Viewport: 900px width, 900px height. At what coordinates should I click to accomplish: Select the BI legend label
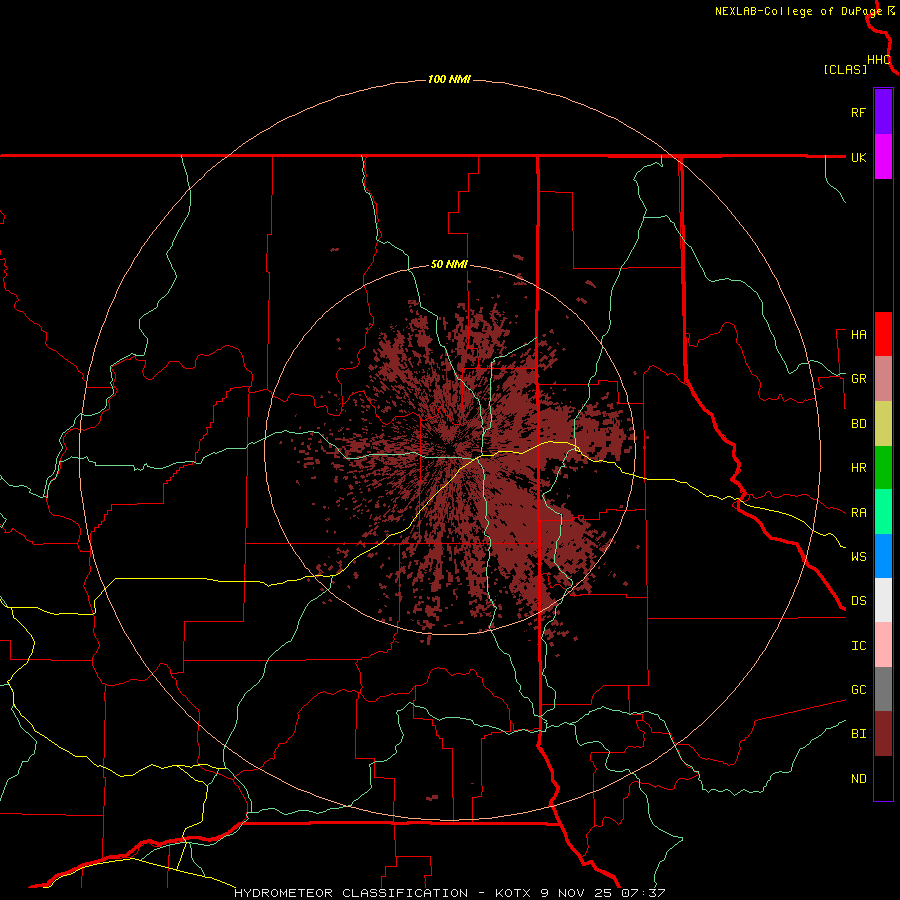point(858,734)
